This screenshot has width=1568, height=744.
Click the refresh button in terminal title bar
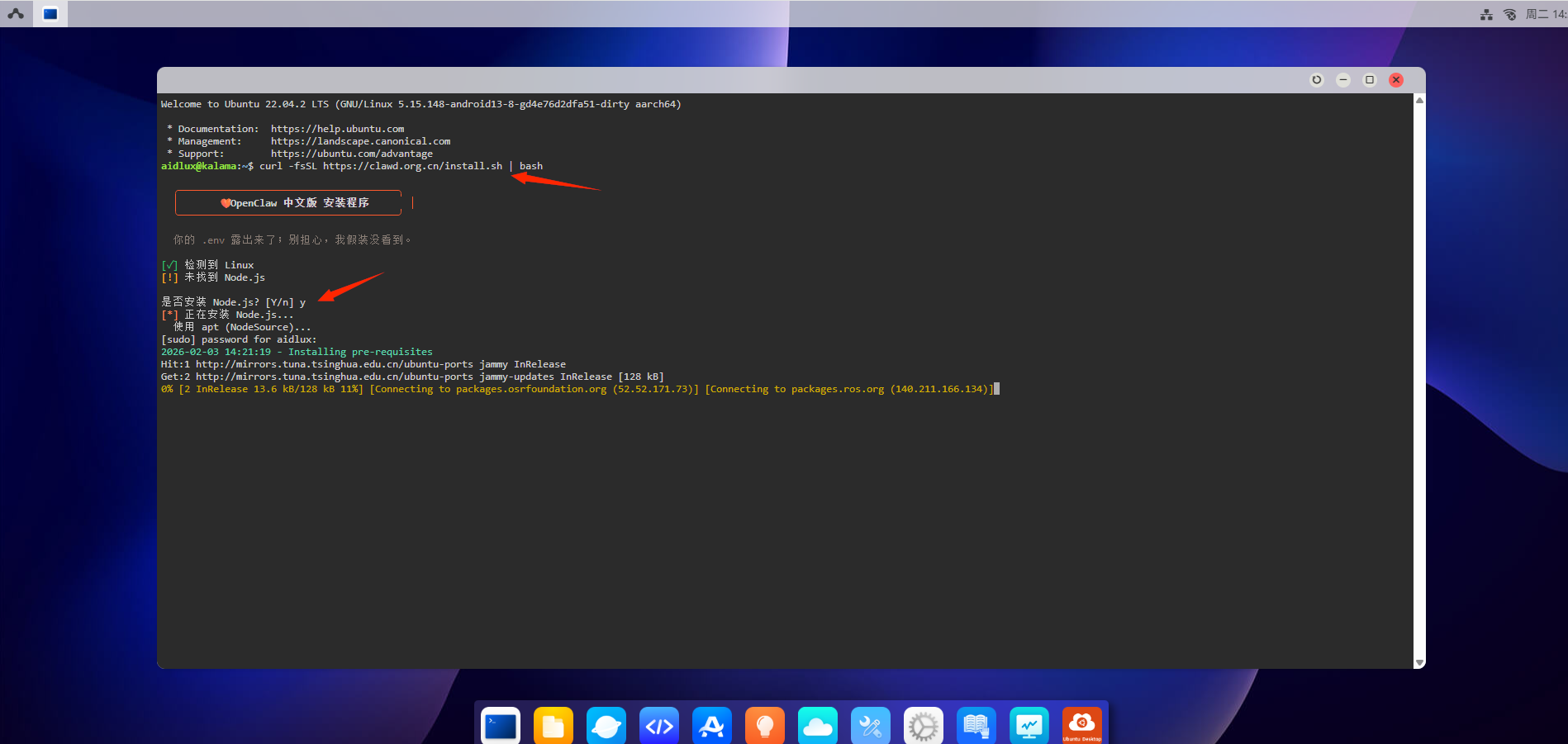[x=1317, y=80]
